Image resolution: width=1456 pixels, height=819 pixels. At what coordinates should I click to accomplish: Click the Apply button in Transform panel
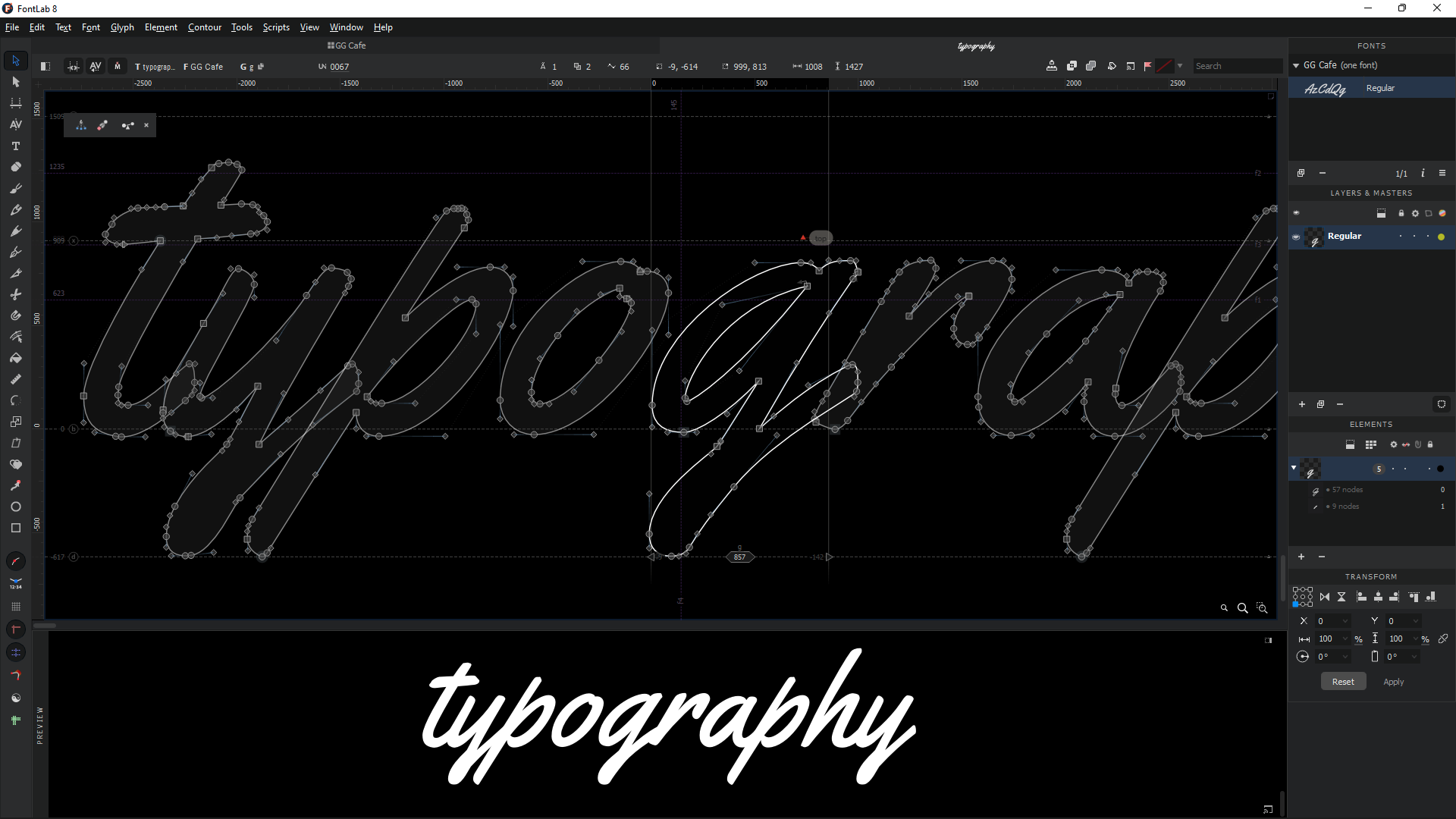(x=1394, y=681)
